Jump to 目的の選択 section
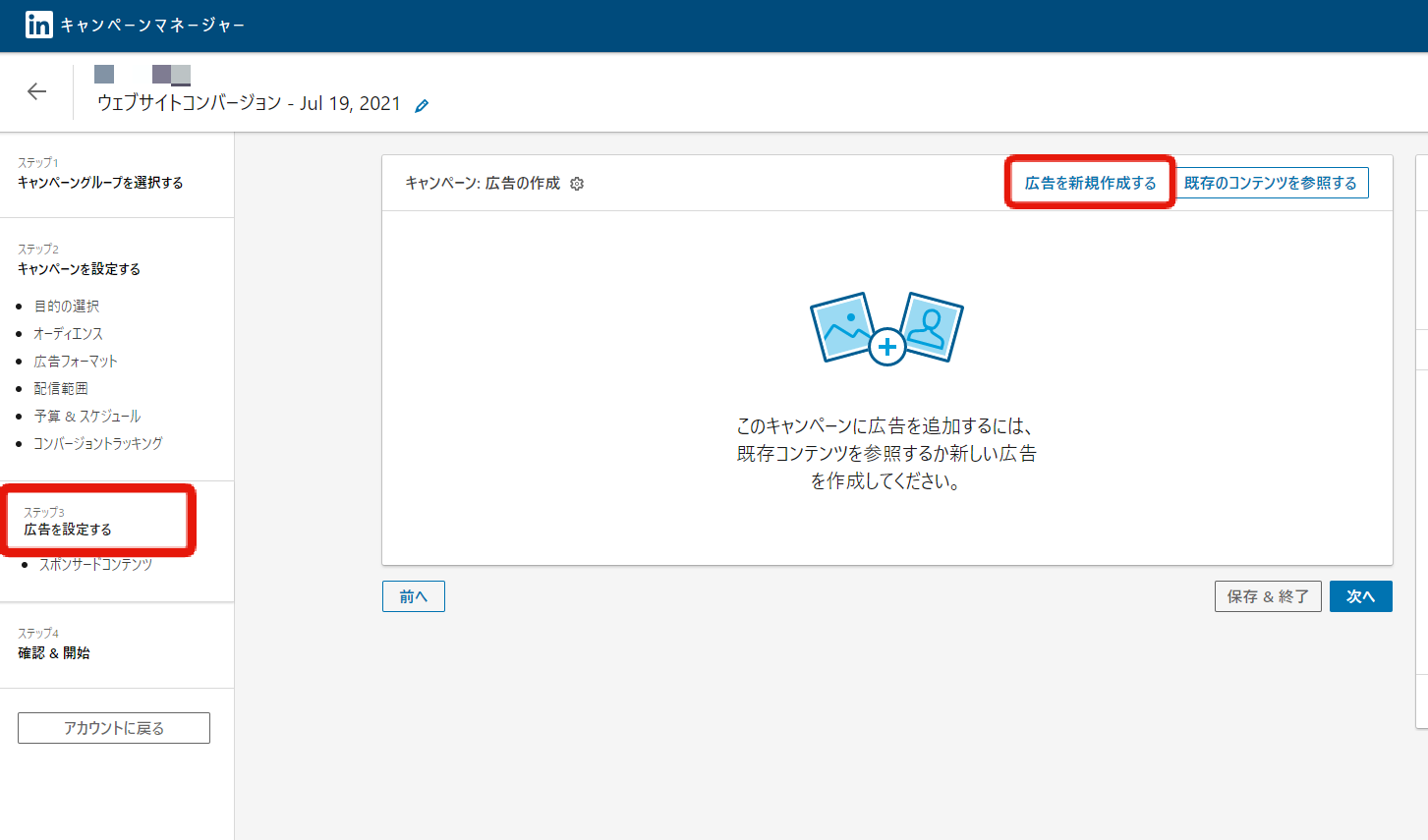The height and width of the screenshot is (840, 1428). coord(67,307)
